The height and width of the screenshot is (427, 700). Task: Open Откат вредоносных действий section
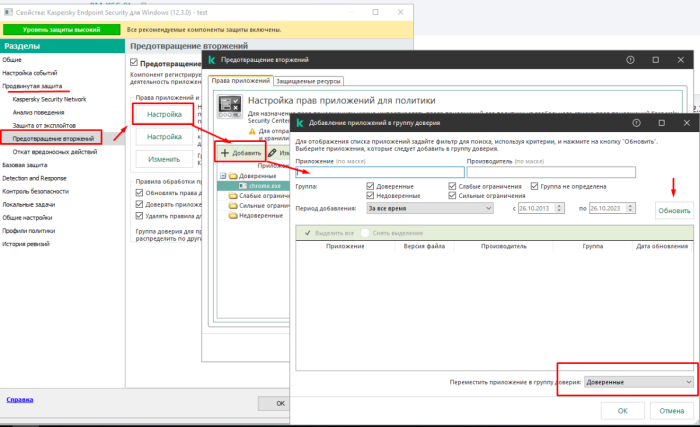(55, 152)
